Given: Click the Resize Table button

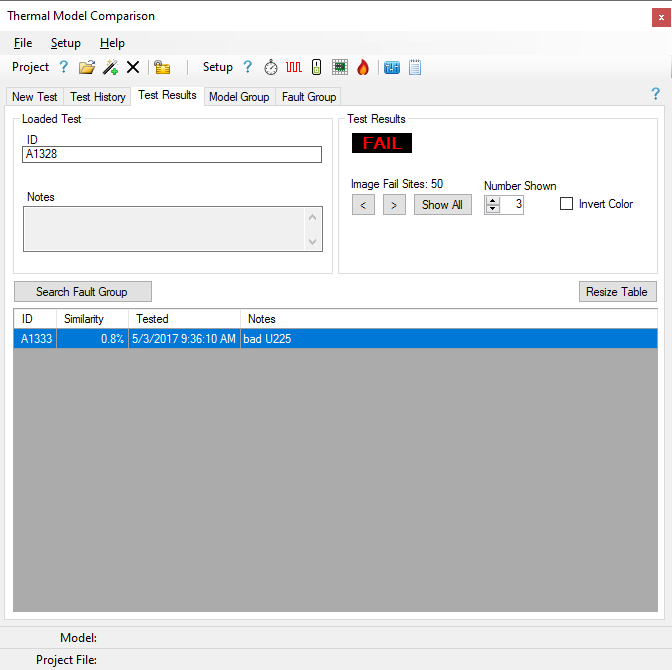Looking at the screenshot, I should coord(618,292).
